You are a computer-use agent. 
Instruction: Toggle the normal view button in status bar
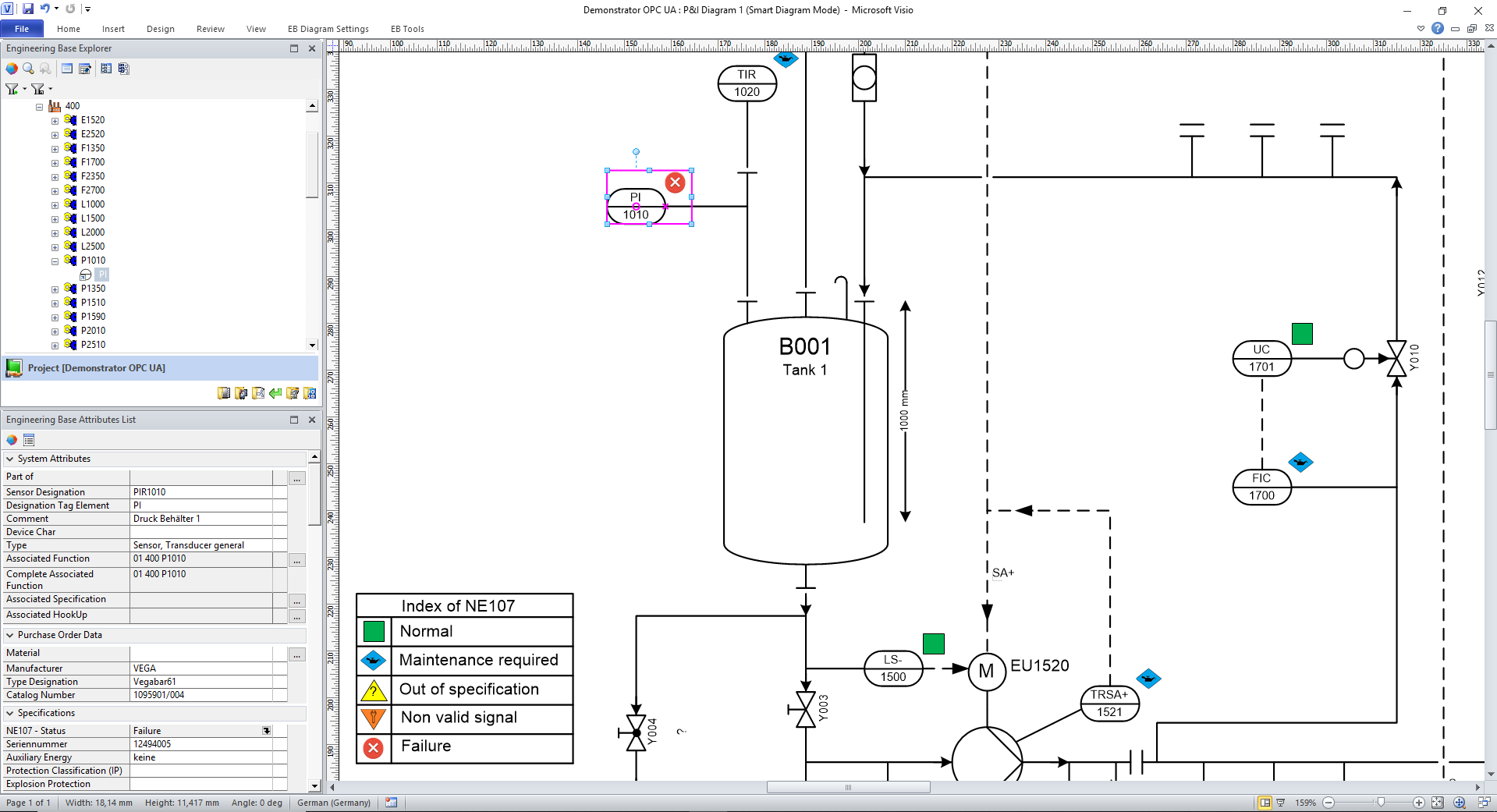click(x=1265, y=803)
